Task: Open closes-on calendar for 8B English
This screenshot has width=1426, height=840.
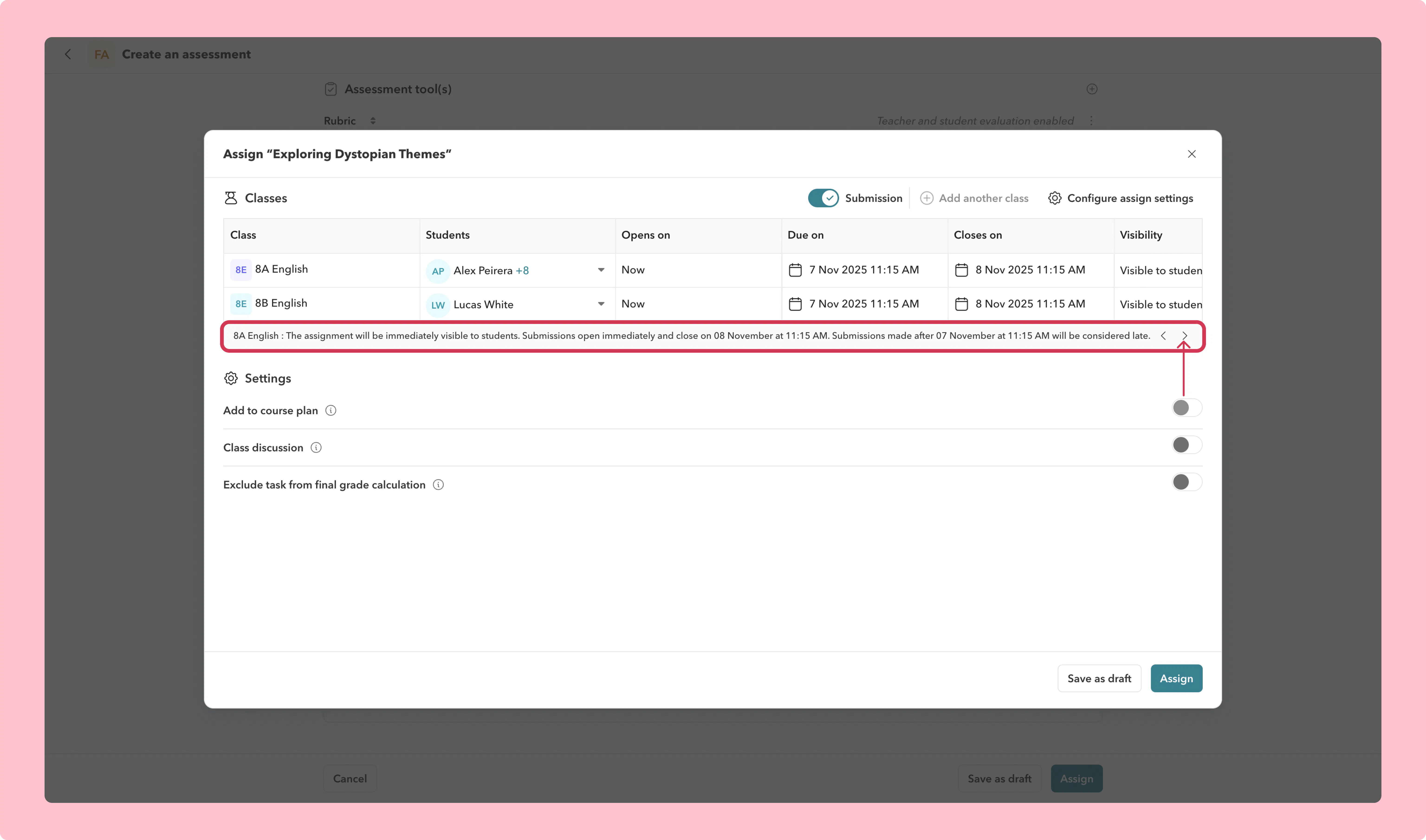Action: pos(961,304)
